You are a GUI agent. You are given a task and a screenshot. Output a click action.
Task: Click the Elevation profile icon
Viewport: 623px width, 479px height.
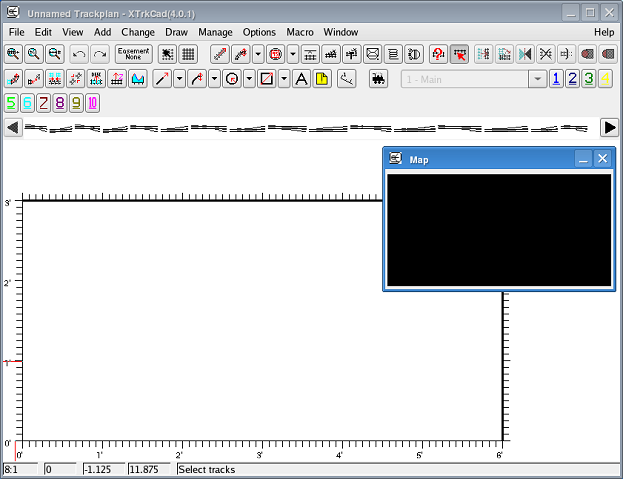pos(138,79)
